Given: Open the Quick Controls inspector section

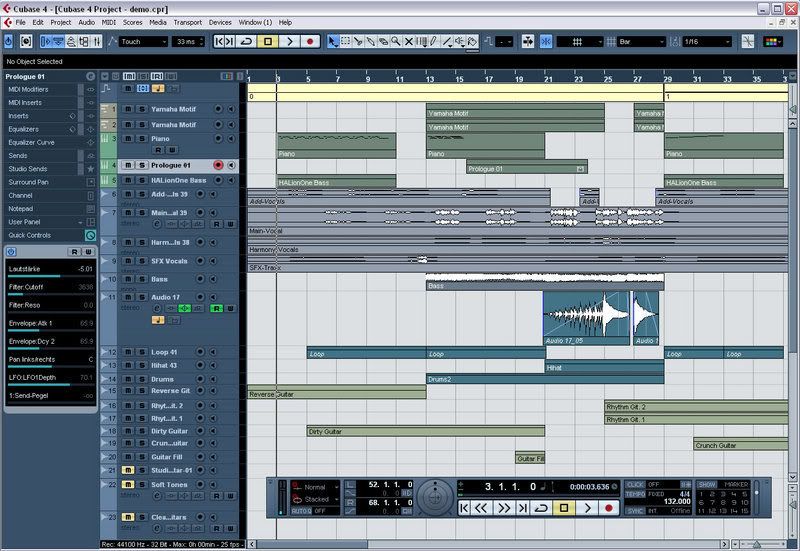Looking at the screenshot, I should click(x=50, y=235).
